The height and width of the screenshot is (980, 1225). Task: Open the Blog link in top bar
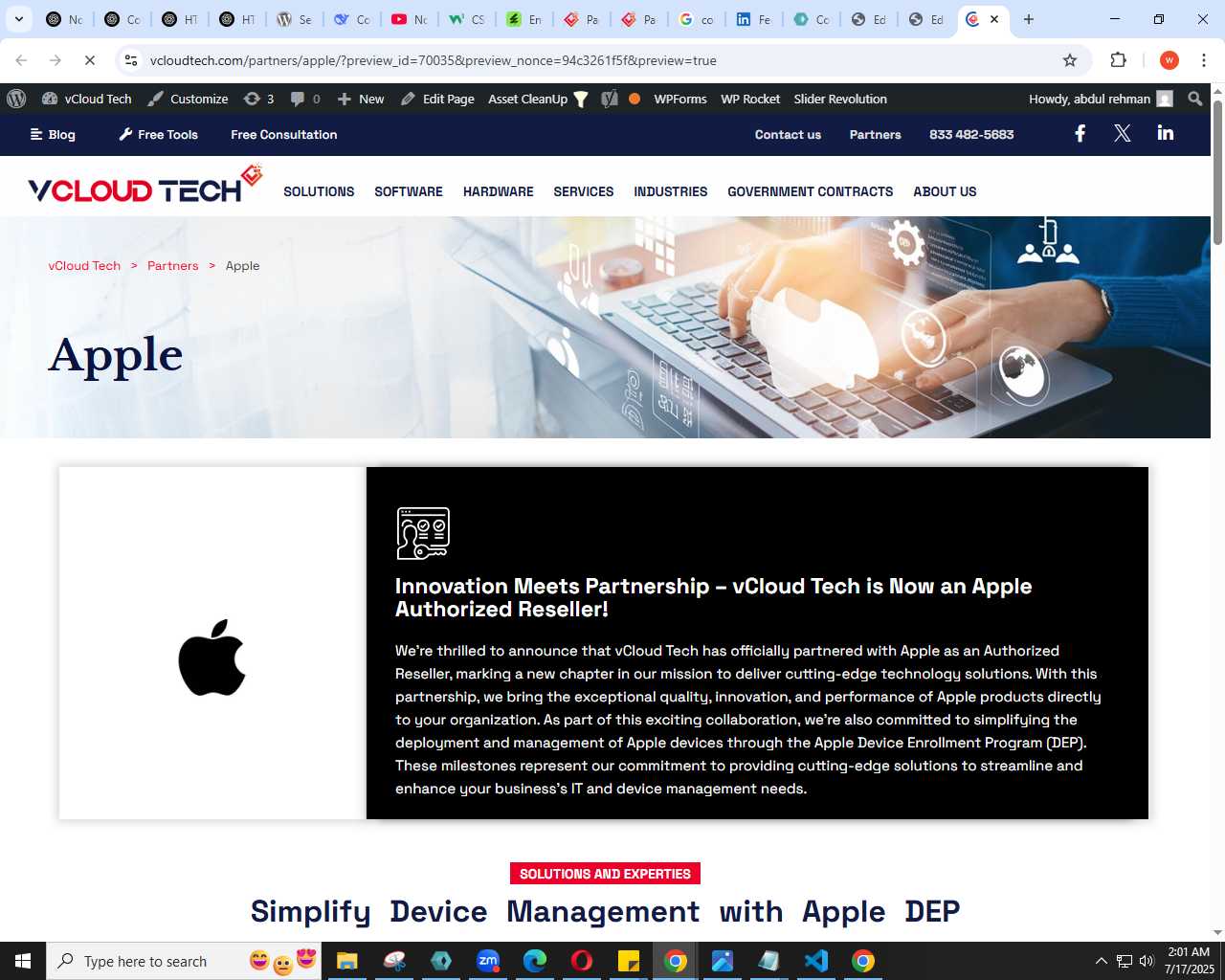pyautogui.click(x=53, y=134)
